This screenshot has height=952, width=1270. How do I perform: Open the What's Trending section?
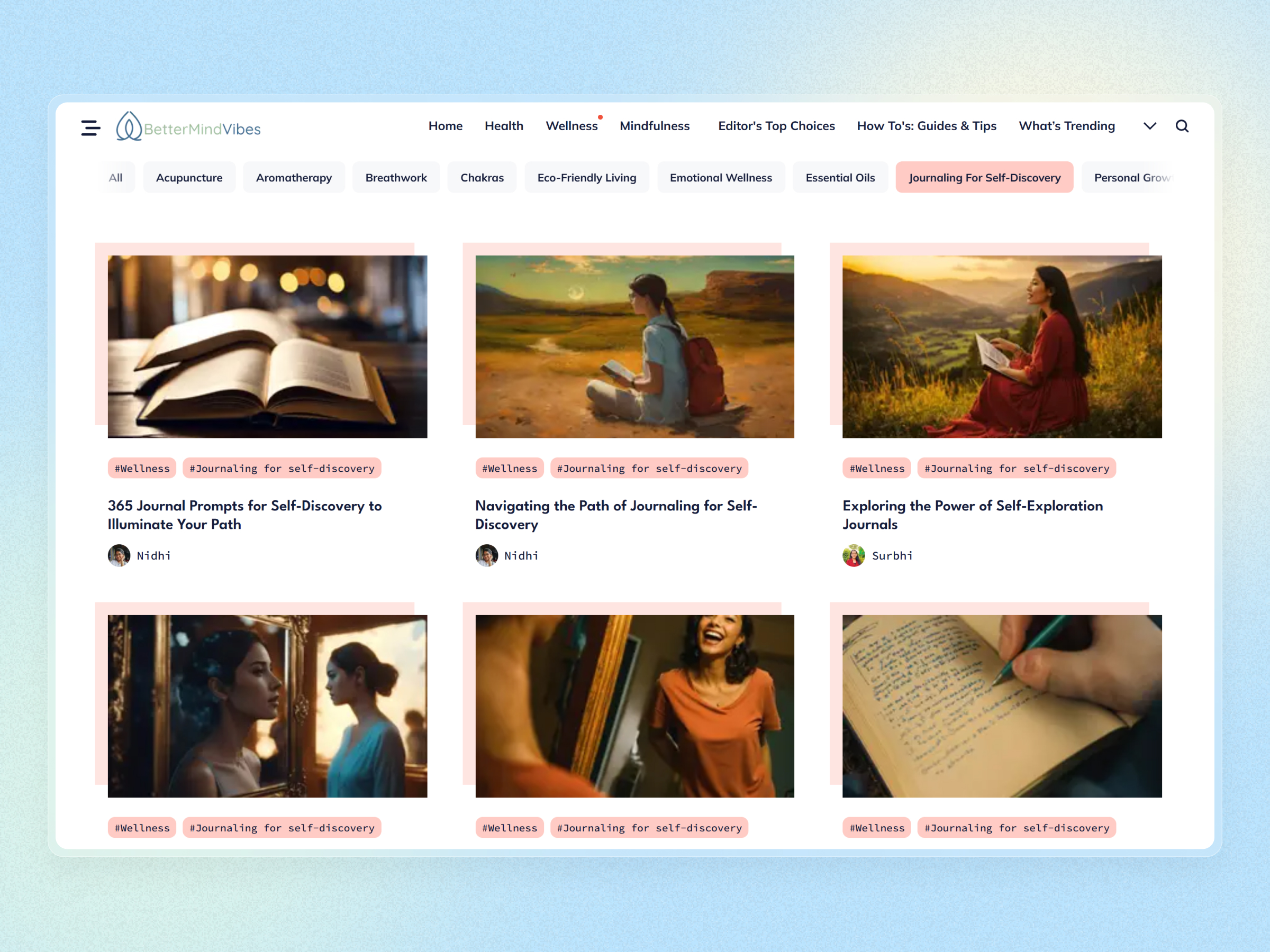[1066, 126]
